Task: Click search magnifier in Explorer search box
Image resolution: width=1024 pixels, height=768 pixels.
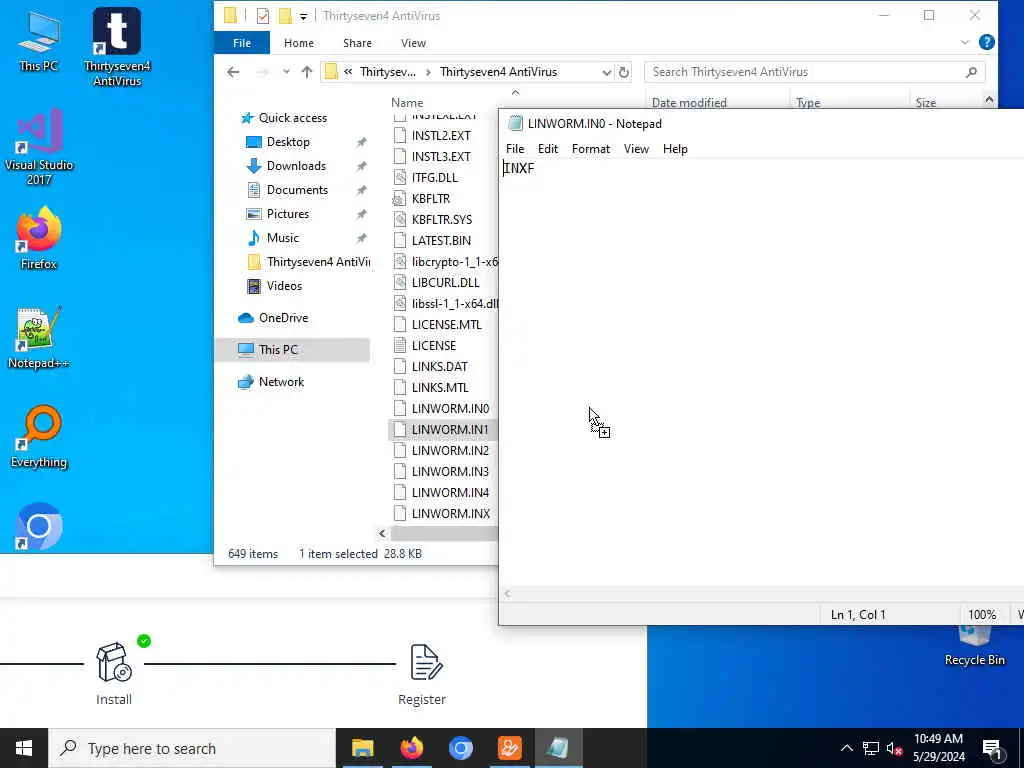Action: (x=971, y=72)
